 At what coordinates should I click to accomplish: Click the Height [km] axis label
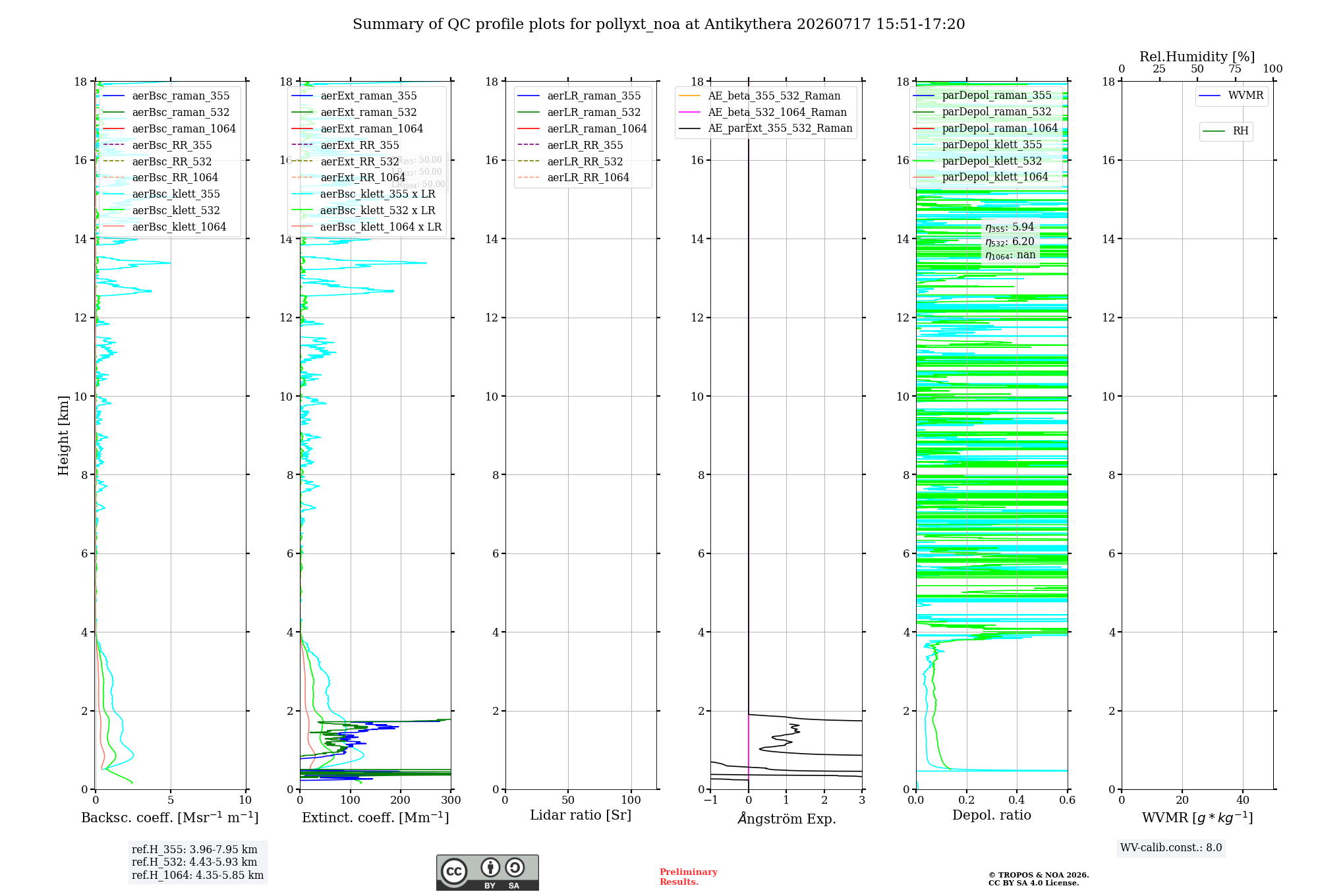[63, 435]
